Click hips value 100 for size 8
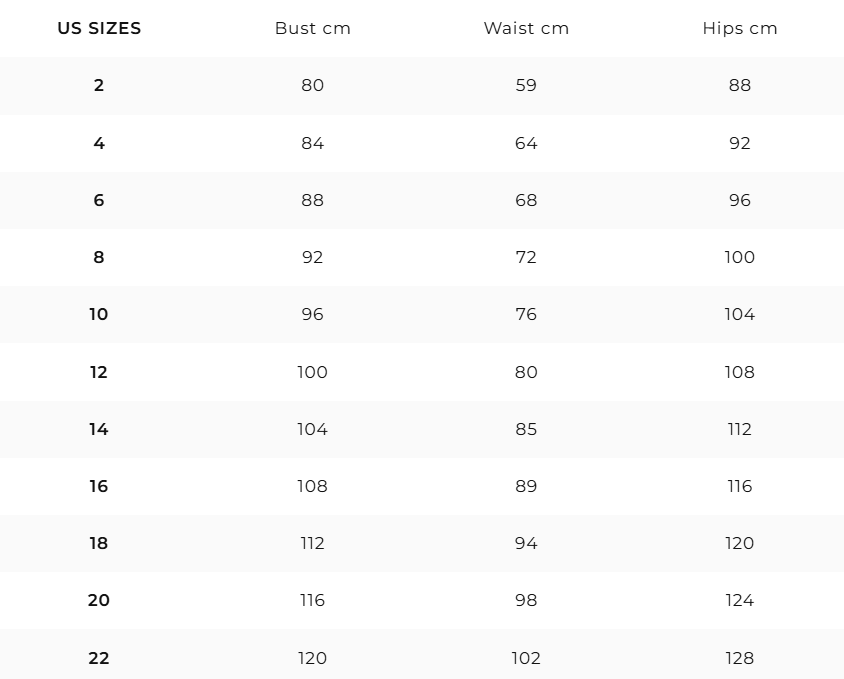The image size is (844, 679). click(740, 257)
